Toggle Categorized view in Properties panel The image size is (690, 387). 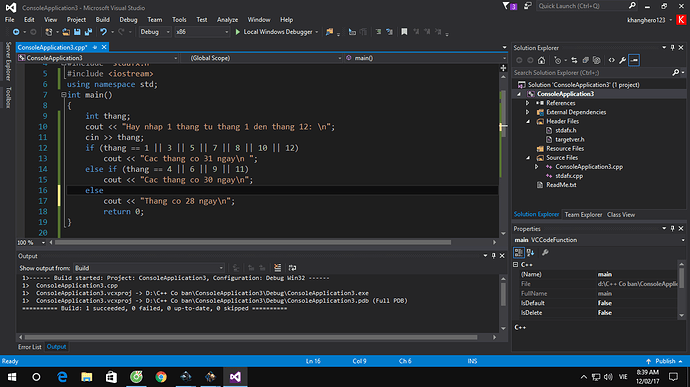click(x=519, y=252)
